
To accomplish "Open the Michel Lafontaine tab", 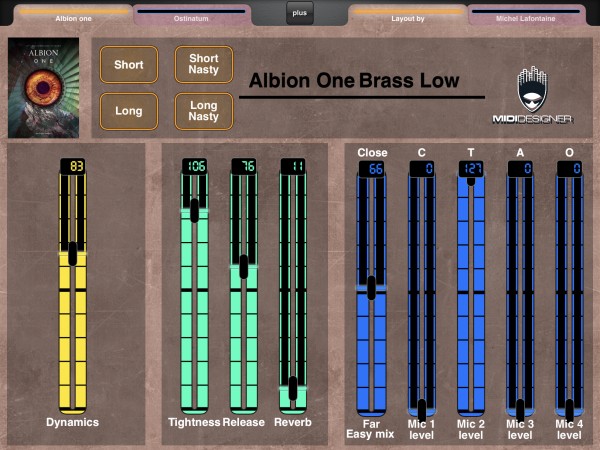I will pos(526,16).
